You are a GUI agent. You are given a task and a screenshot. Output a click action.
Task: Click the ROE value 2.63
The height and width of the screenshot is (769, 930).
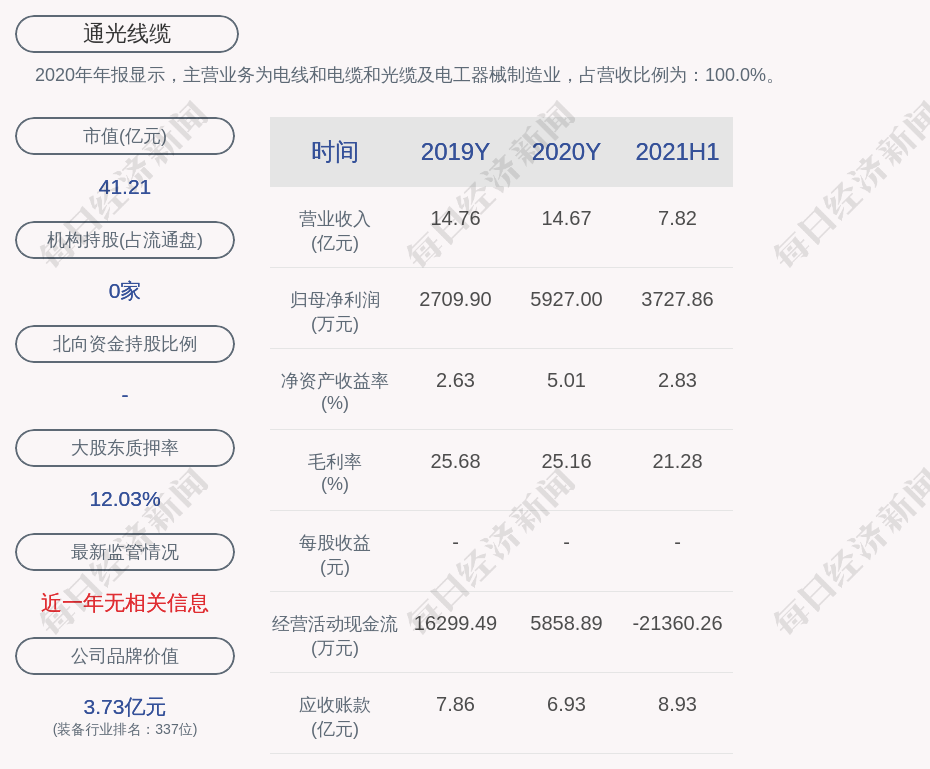455,380
